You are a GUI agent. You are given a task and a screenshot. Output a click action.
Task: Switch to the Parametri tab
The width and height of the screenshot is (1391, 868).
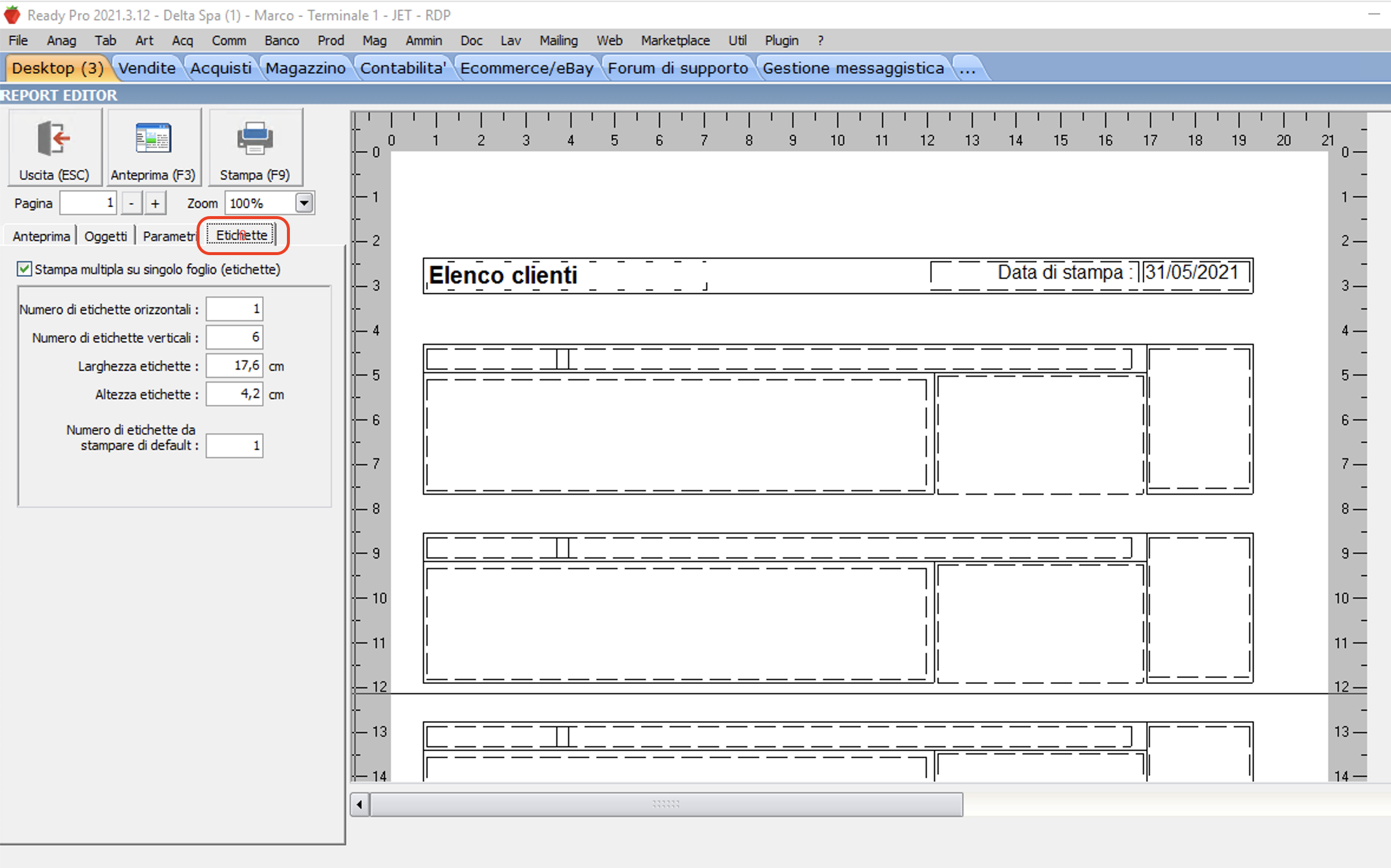pyautogui.click(x=169, y=236)
